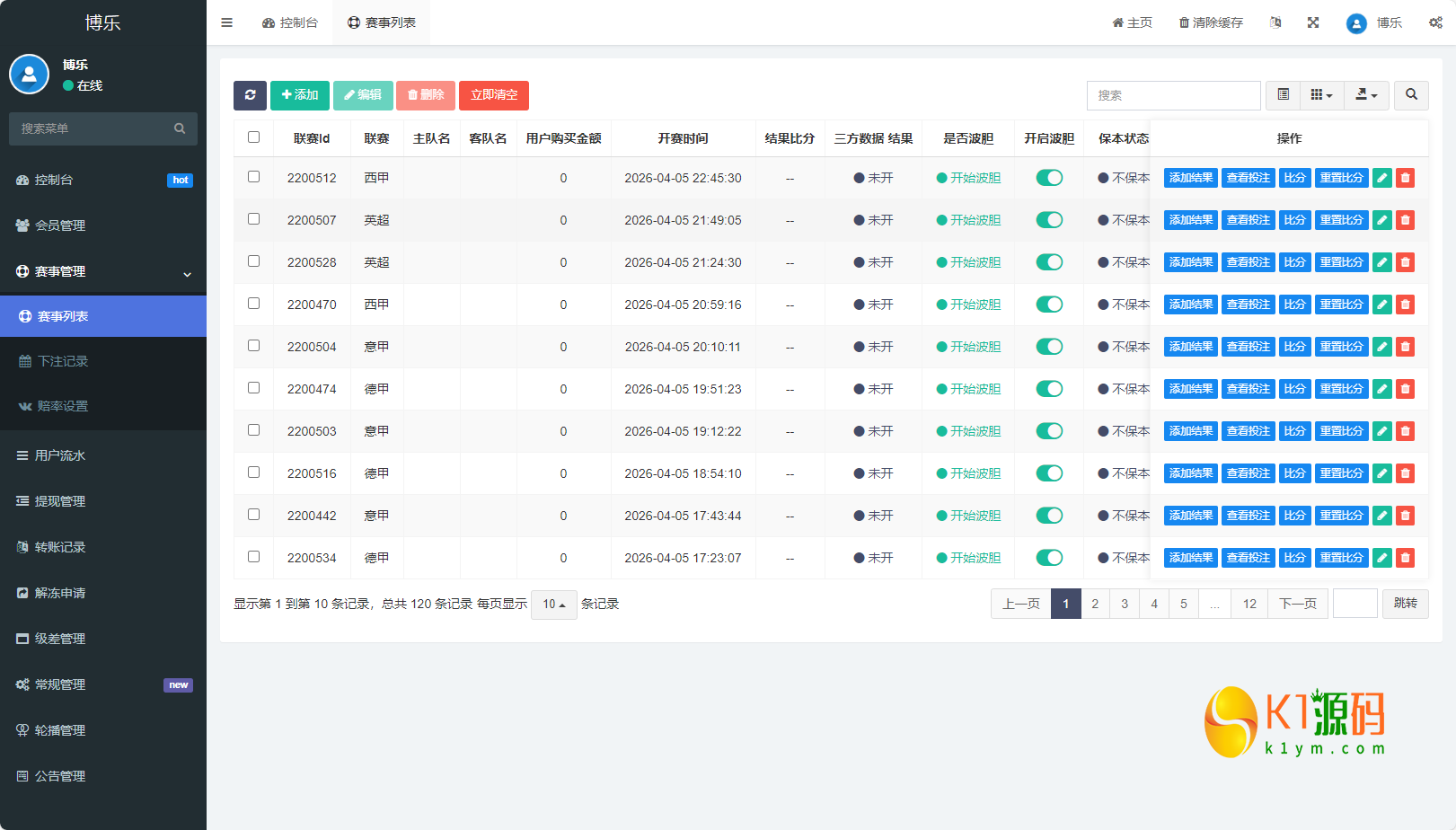Click the 立即清空 button
The height and width of the screenshot is (830, 1456).
point(494,95)
